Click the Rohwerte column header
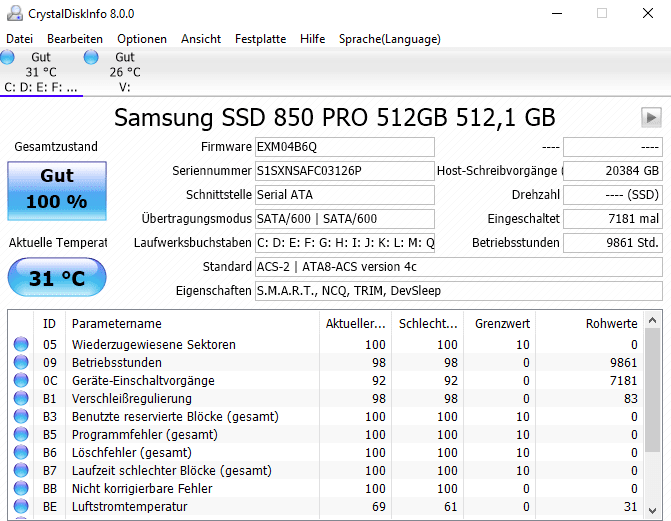Image resolution: width=671 pixels, height=521 pixels. pyautogui.click(x=590, y=324)
